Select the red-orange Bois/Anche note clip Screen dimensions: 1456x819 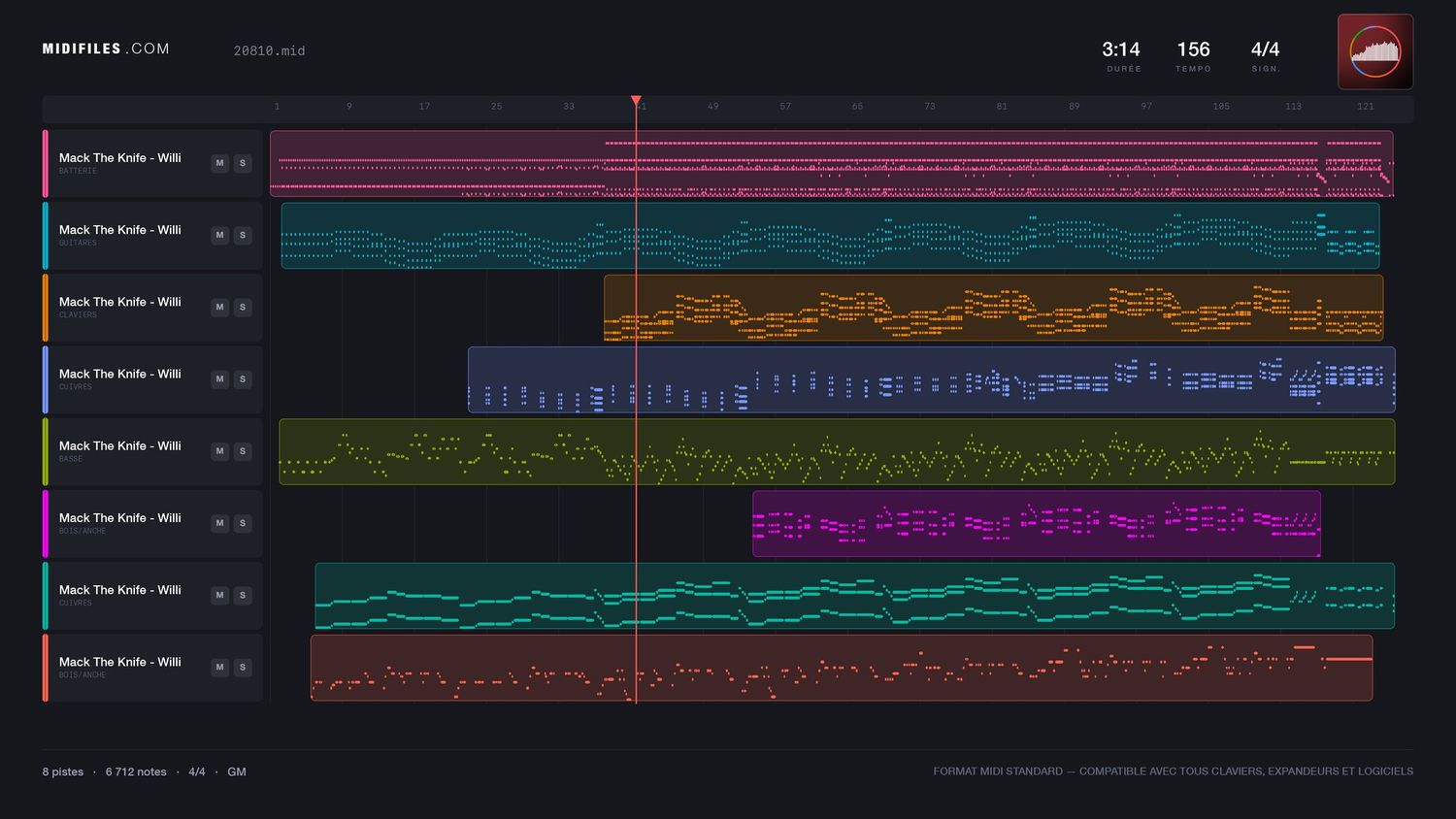pos(842,668)
